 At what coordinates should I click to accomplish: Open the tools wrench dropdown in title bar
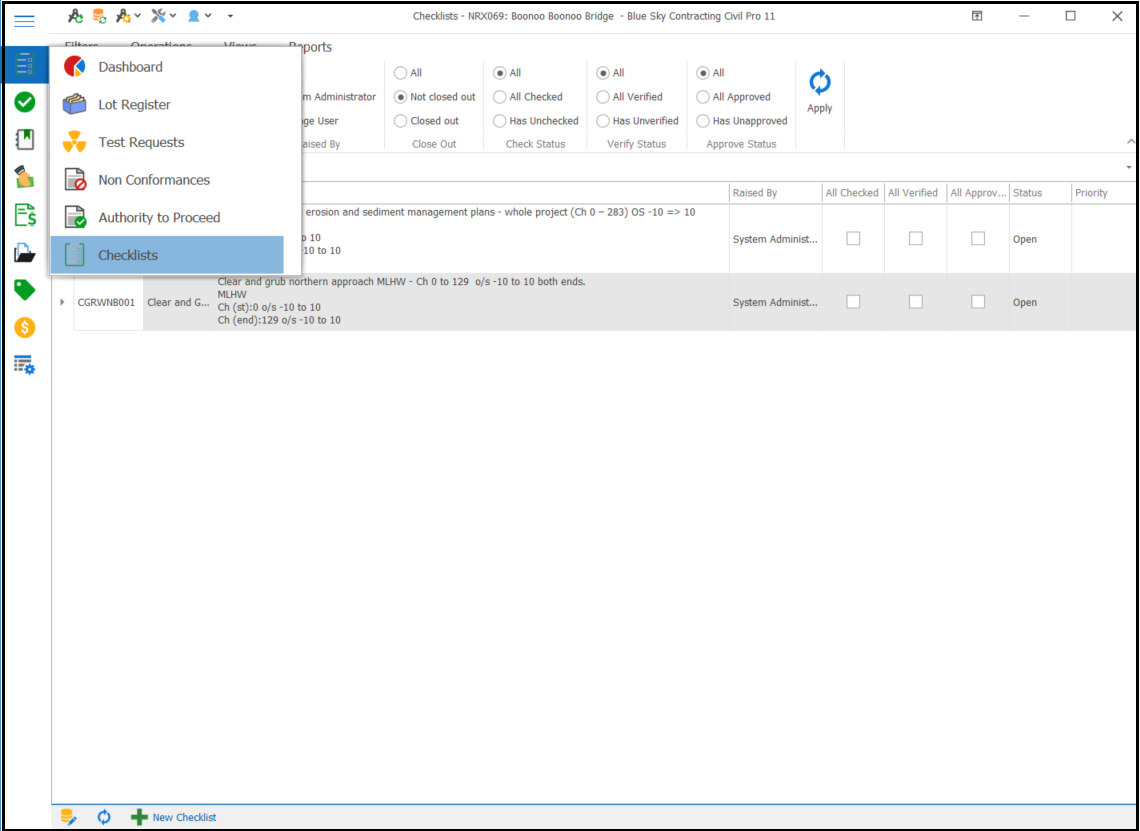point(164,16)
